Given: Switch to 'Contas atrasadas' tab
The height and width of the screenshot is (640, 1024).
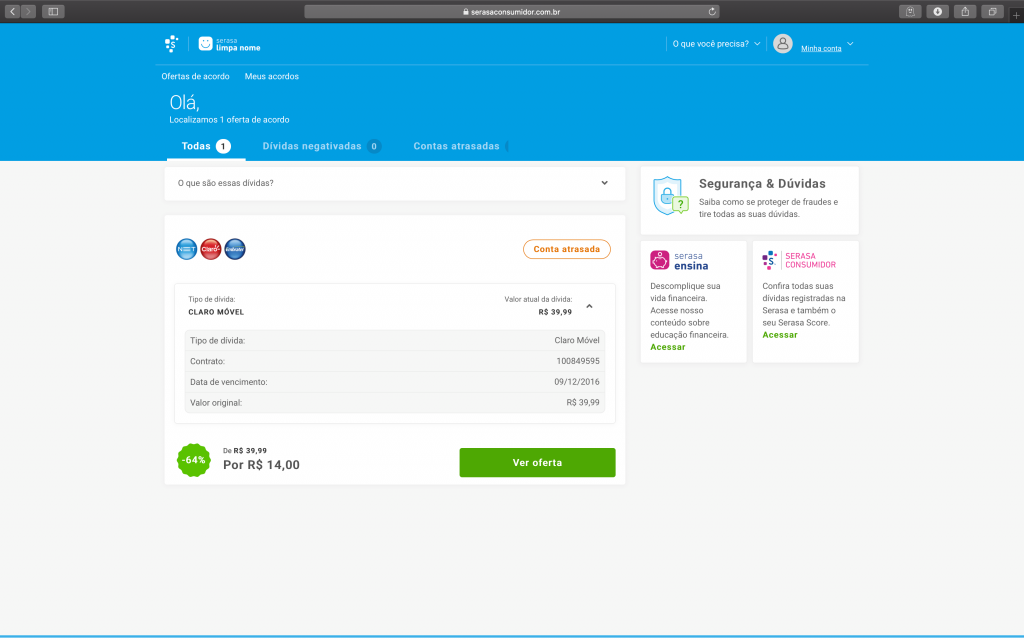Looking at the screenshot, I should 460,146.
